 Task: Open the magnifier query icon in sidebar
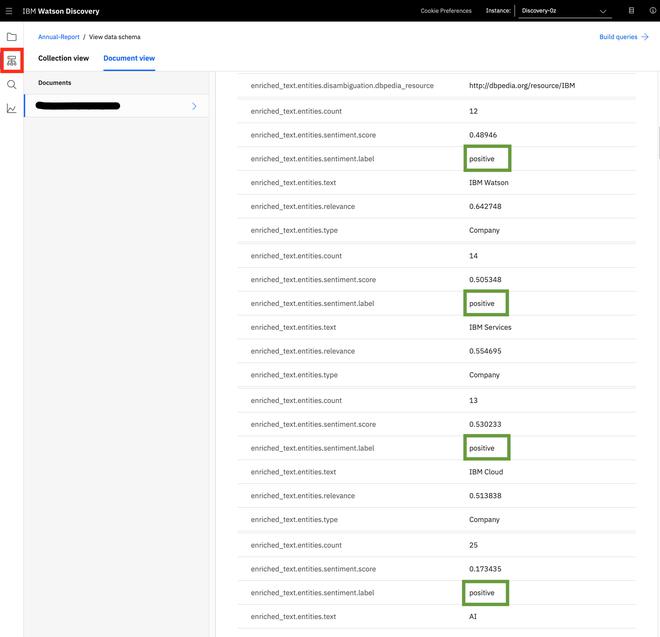pos(12,85)
